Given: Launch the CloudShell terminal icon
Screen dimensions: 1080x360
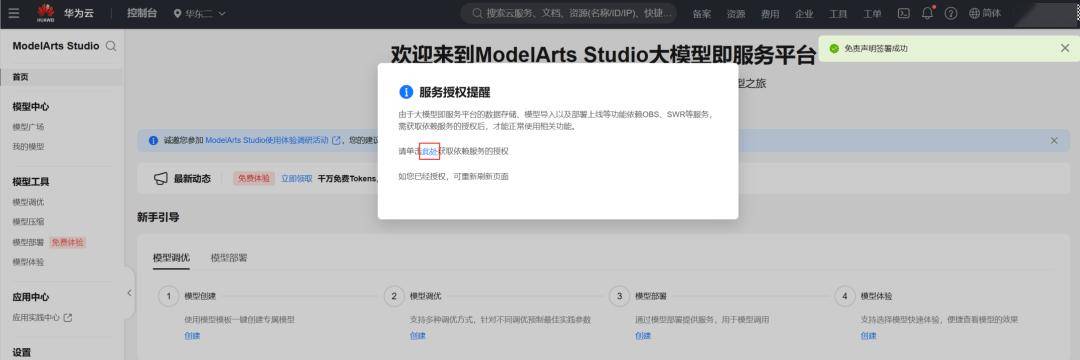Looking at the screenshot, I should click(x=904, y=13).
